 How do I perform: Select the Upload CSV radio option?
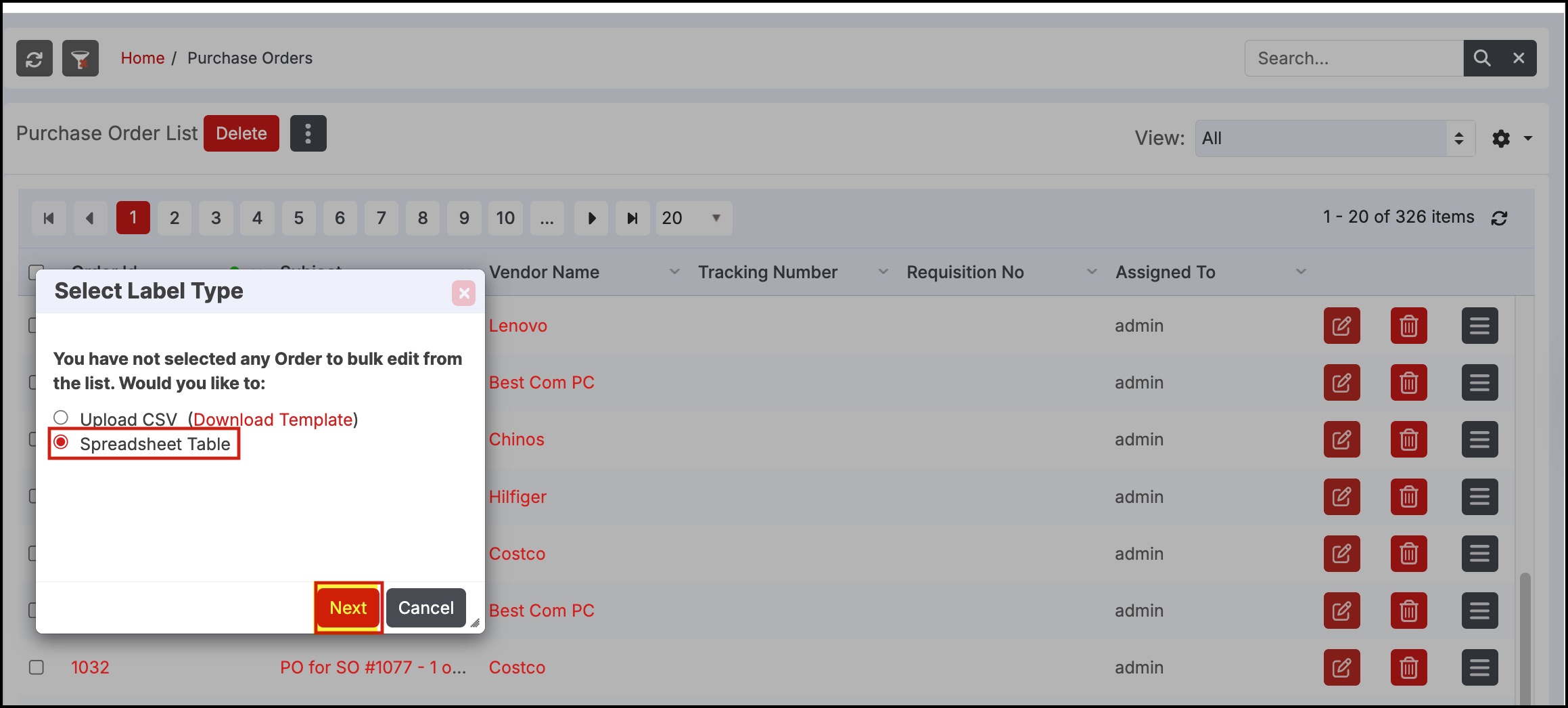pos(61,418)
